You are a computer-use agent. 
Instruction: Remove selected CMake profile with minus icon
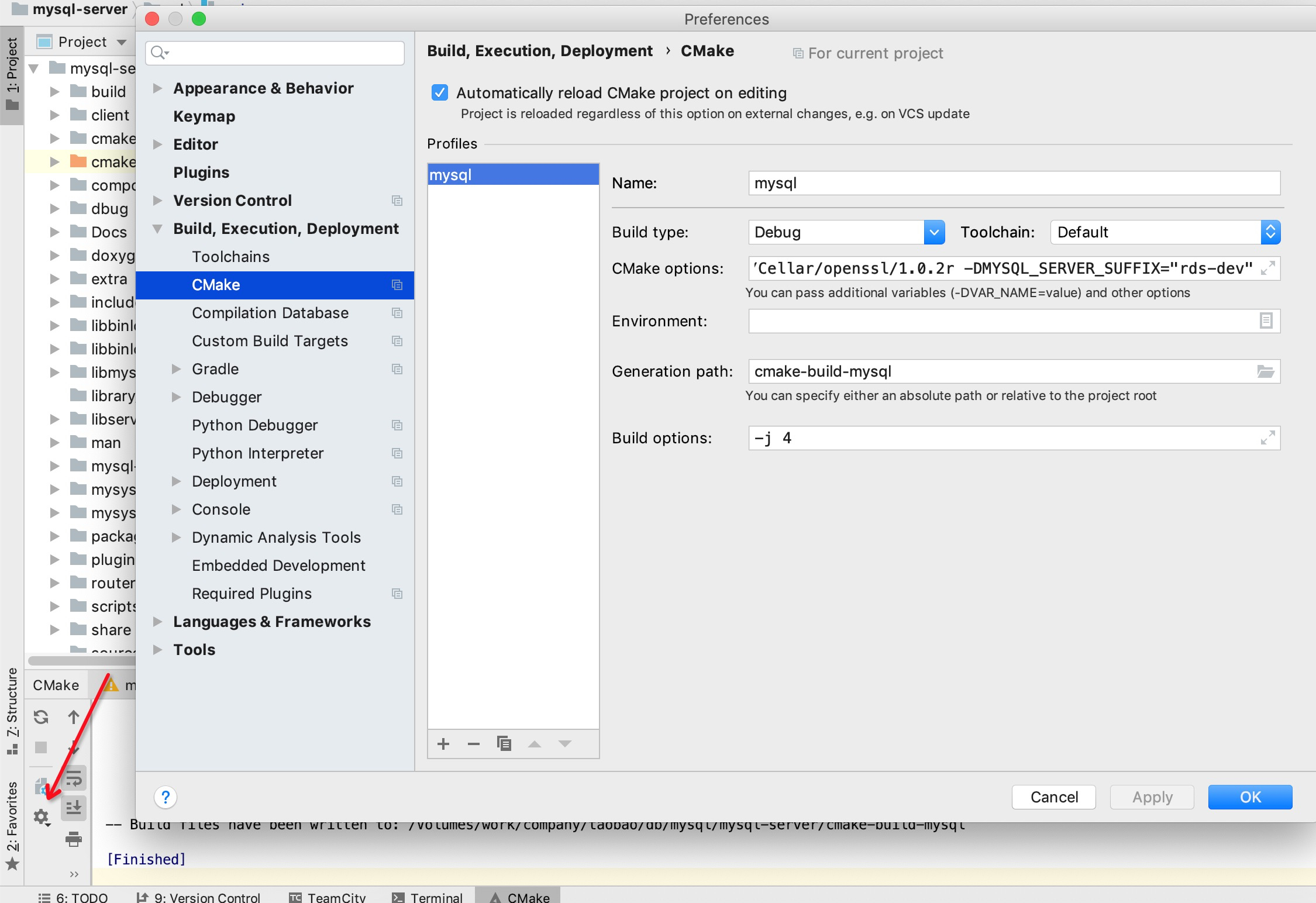(474, 744)
